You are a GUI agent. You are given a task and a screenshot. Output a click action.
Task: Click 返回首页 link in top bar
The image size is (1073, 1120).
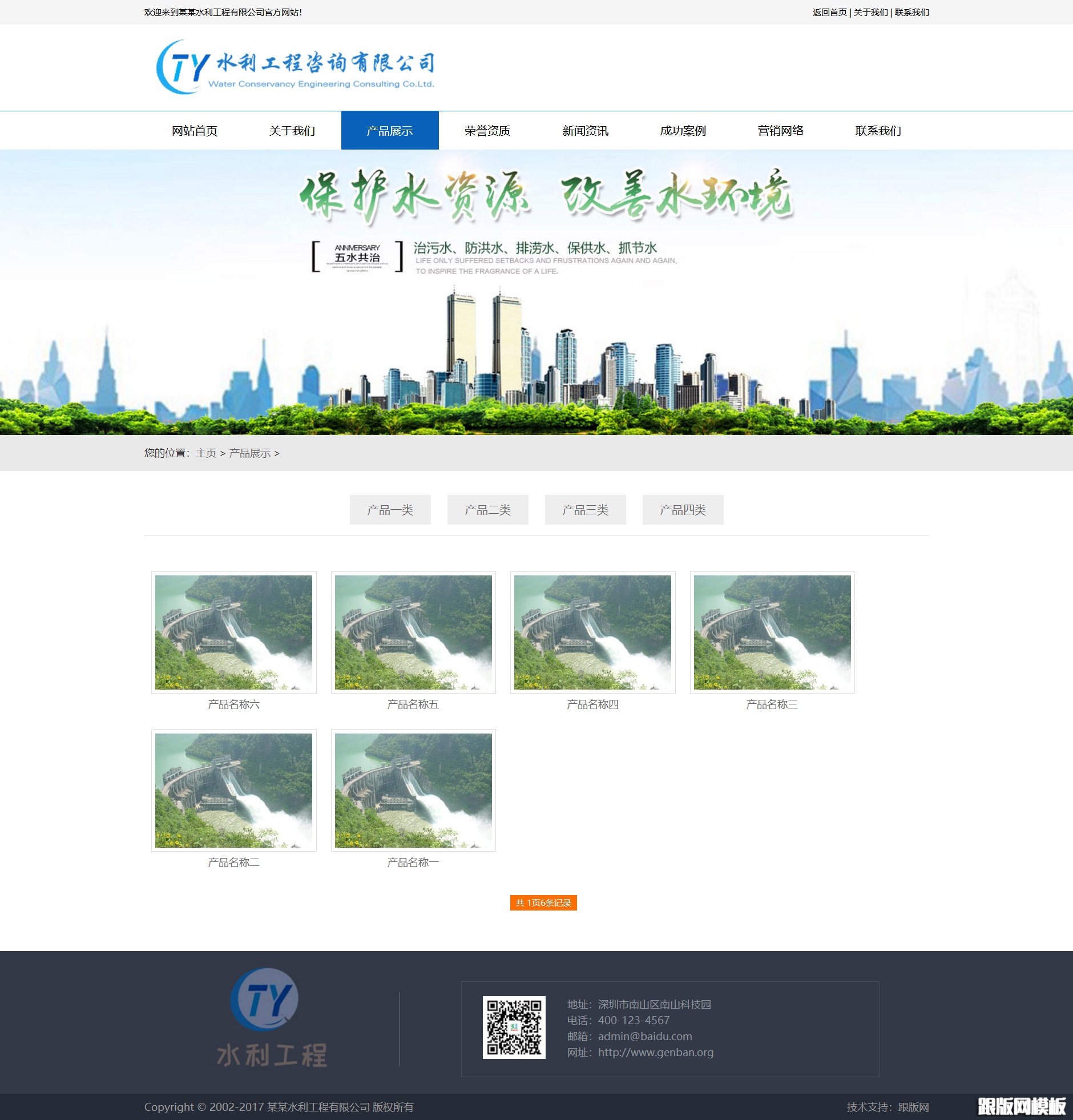pyautogui.click(x=829, y=13)
